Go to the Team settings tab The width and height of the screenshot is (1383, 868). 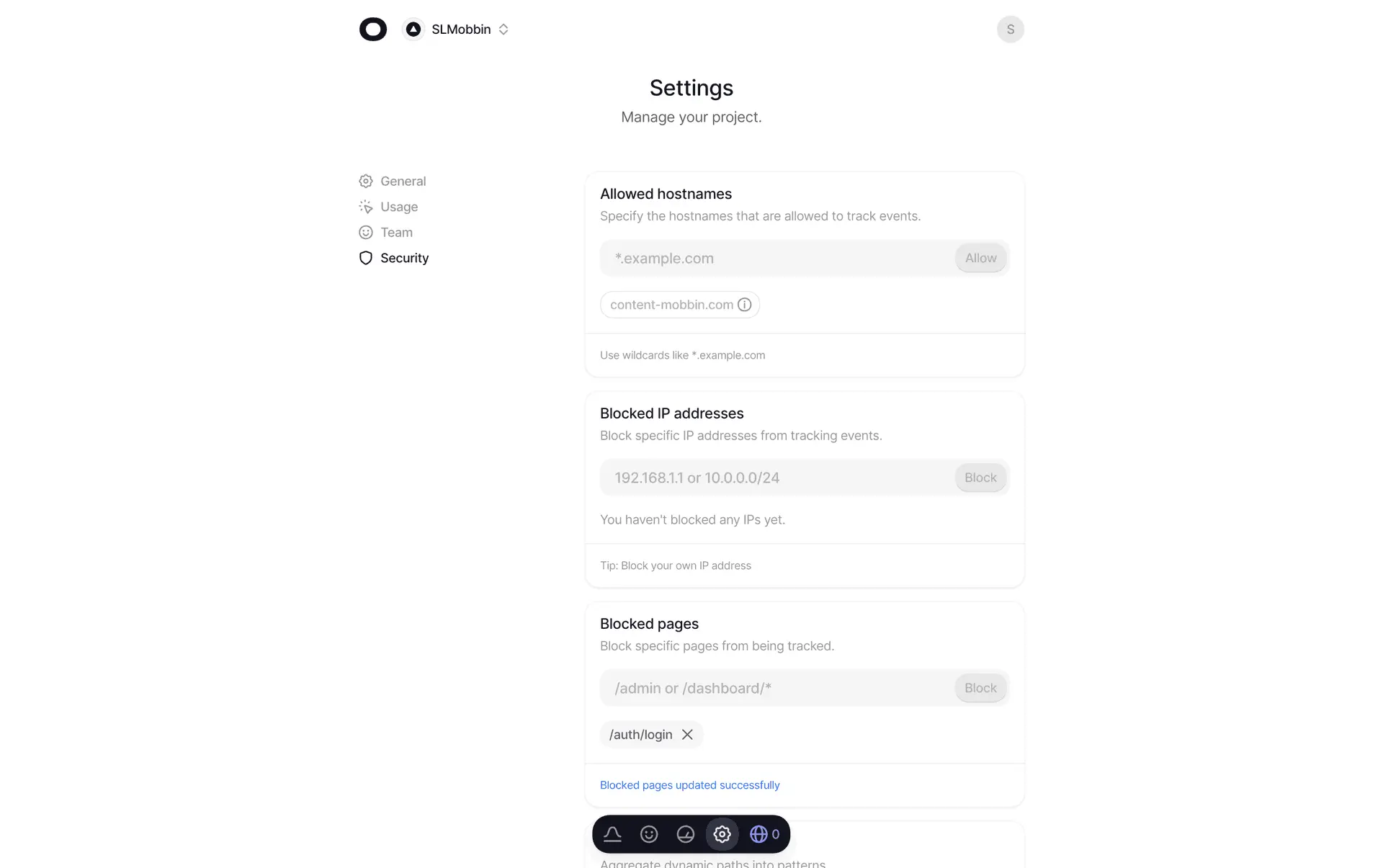[x=385, y=232]
